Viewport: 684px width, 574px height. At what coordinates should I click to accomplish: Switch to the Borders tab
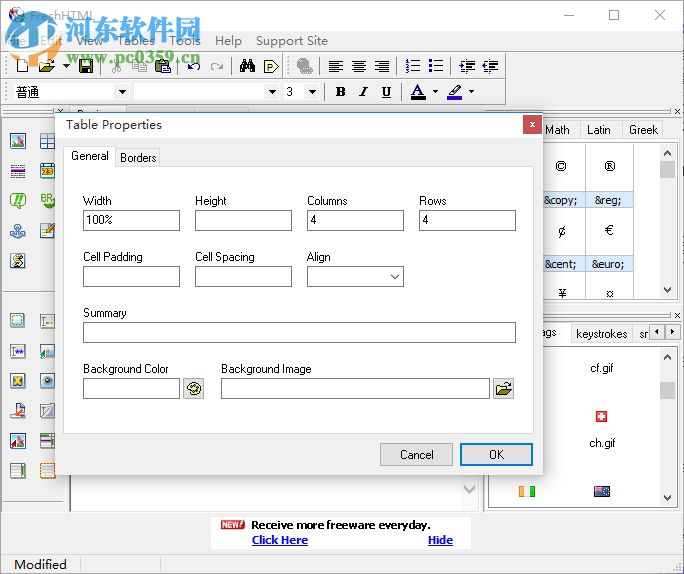coord(138,157)
